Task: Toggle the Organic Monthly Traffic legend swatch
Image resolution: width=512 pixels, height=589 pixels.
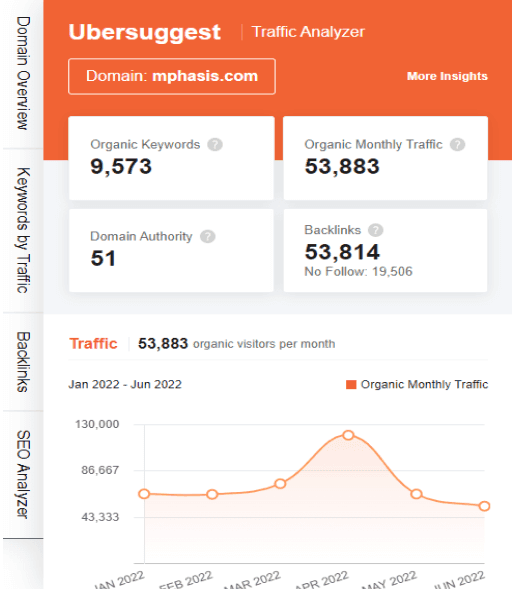Action: click(351, 385)
